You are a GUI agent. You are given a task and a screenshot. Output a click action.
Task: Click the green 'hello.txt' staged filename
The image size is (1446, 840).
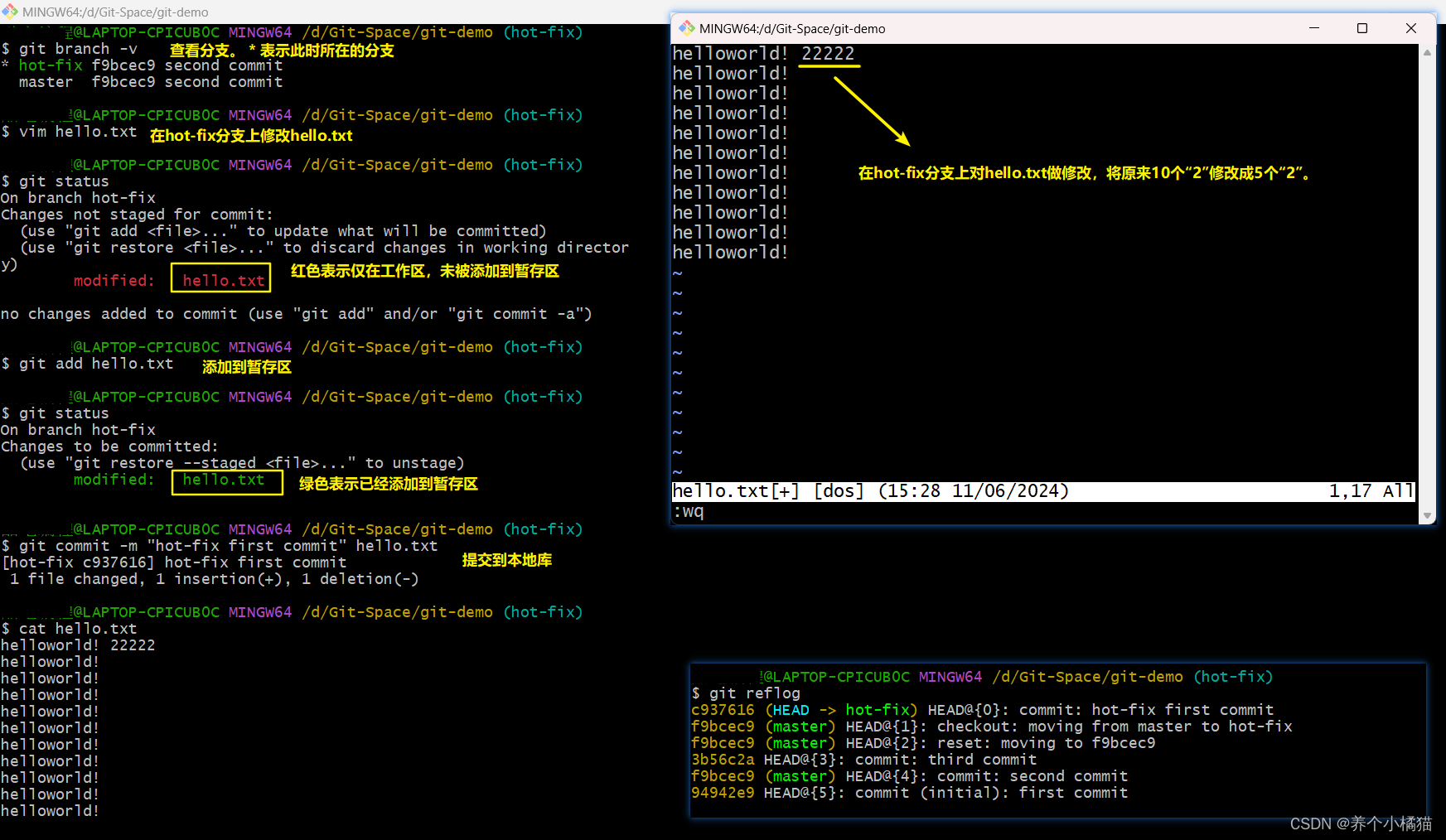tap(223, 480)
